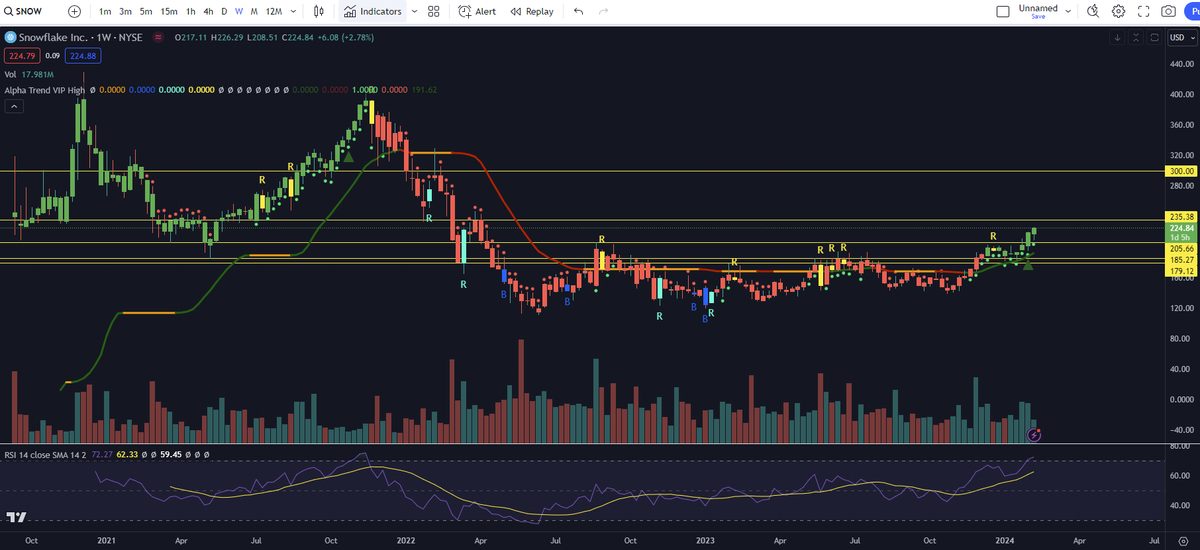The width and height of the screenshot is (1200, 550).
Task: Start bar Replay mode
Action: pyautogui.click(x=531, y=11)
